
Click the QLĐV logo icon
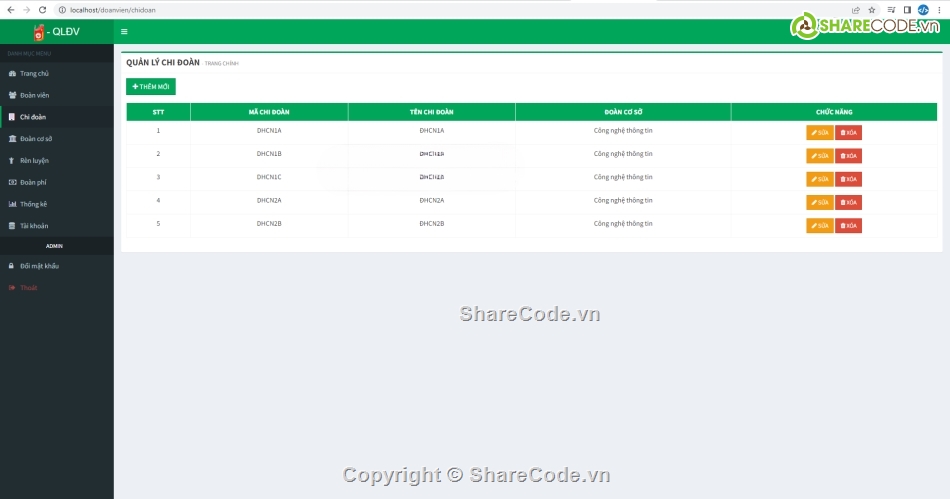[x=39, y=32]
